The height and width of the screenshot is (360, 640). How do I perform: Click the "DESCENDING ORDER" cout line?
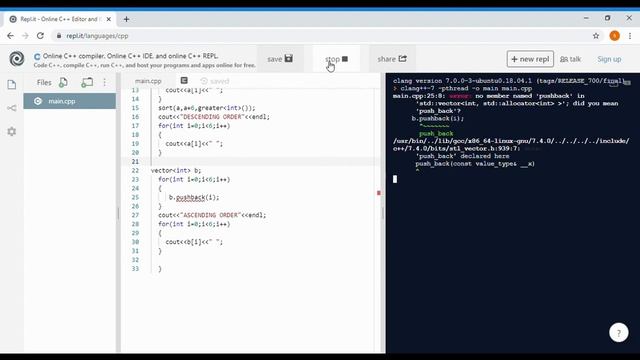click(x=214, y=117)
